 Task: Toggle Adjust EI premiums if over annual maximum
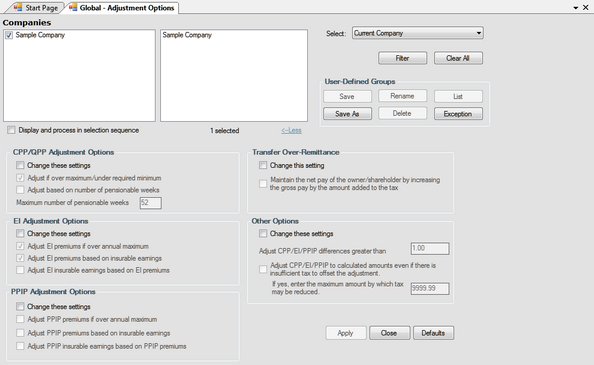tap(20, 246)
